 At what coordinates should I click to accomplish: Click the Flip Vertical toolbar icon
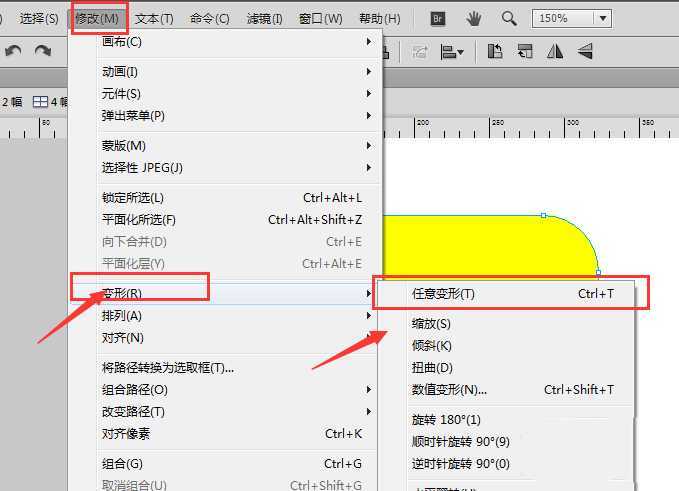pyautogui.click(x=584, y=52)
